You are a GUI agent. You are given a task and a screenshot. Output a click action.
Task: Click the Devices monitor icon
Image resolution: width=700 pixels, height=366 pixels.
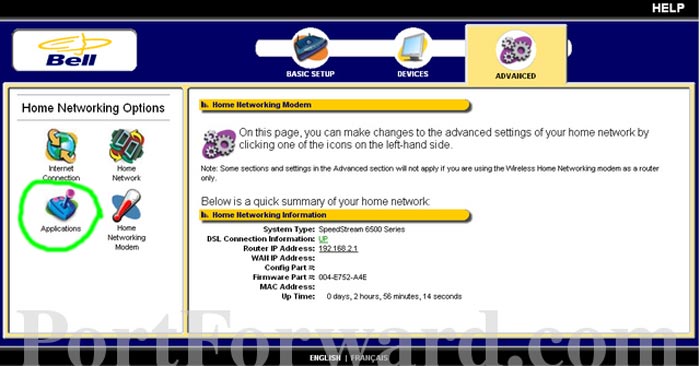[413, 47]
